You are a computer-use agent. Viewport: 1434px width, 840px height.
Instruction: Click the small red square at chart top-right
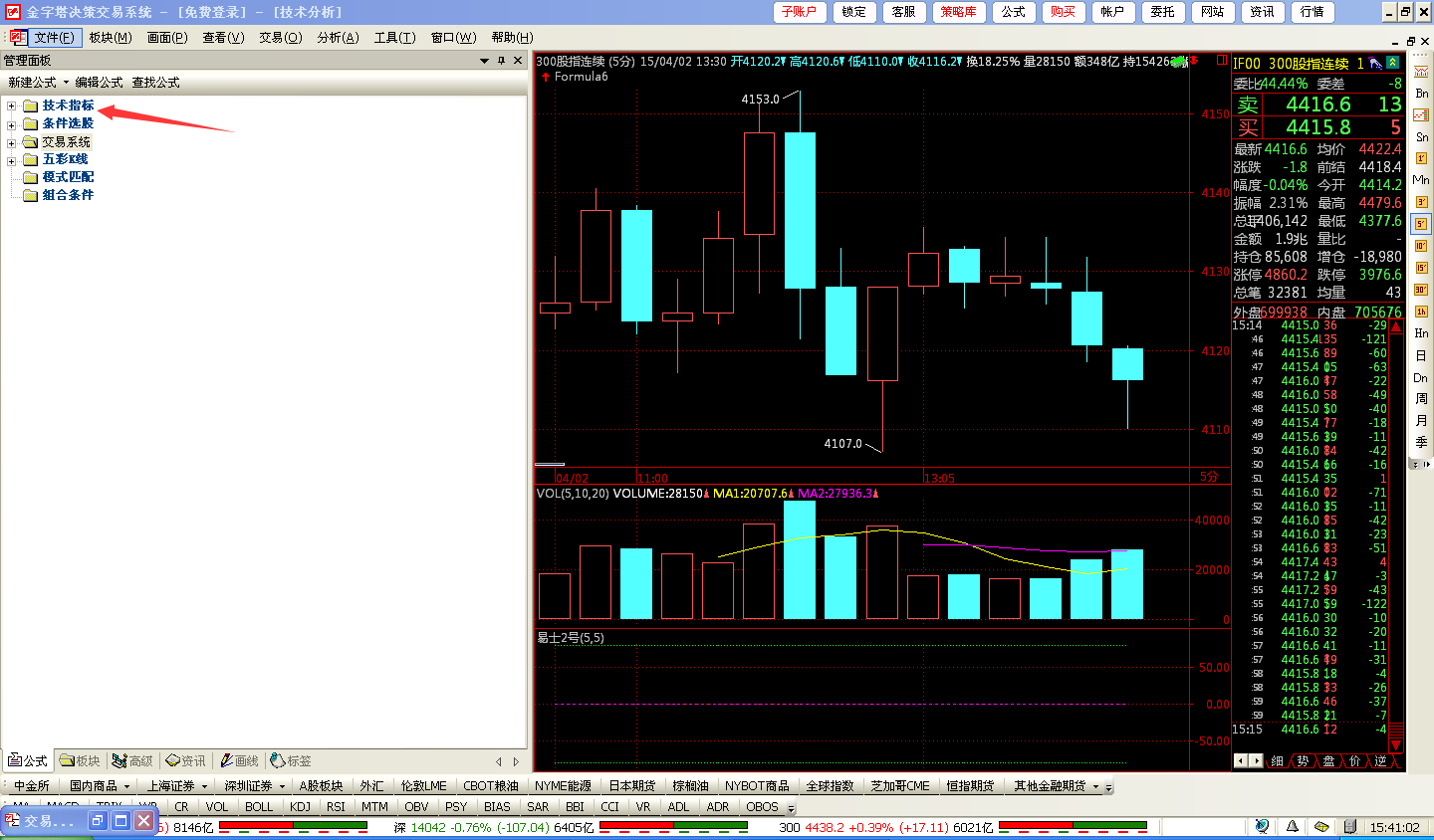point(1221,60)
